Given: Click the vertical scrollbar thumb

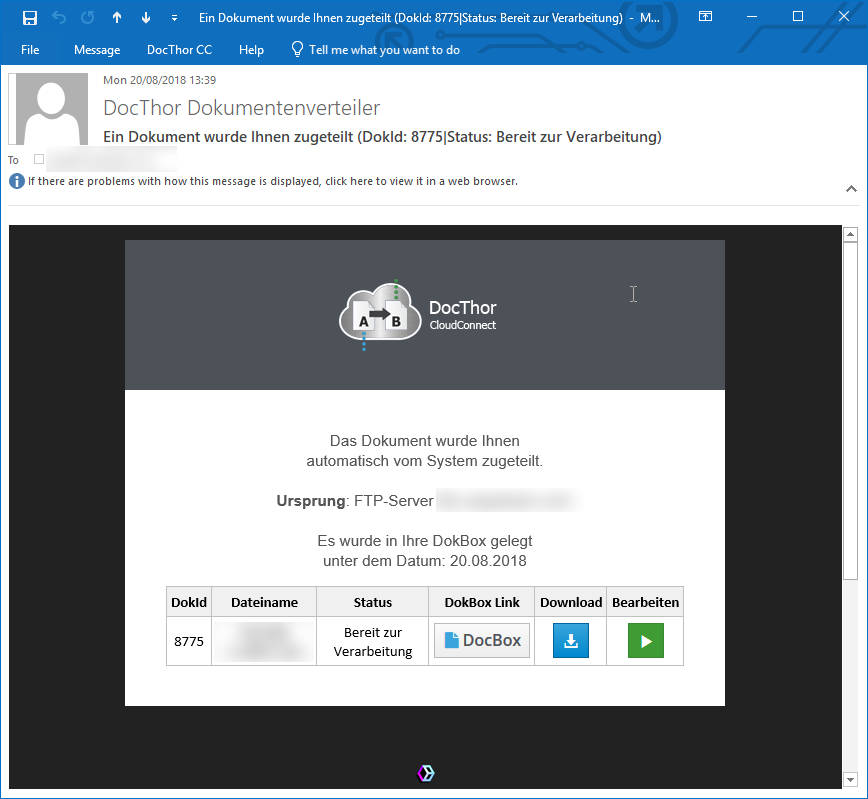Looking at the screenshot, I should [x=850, y=411].
